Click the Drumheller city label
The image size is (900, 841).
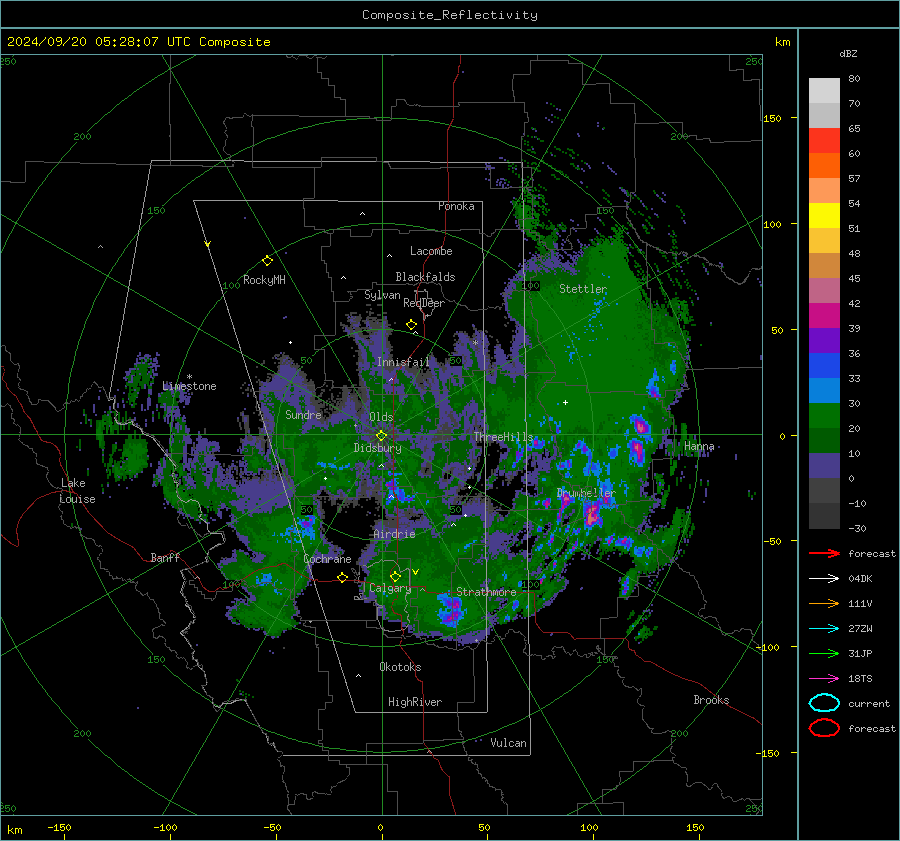[x=586, y=493]
